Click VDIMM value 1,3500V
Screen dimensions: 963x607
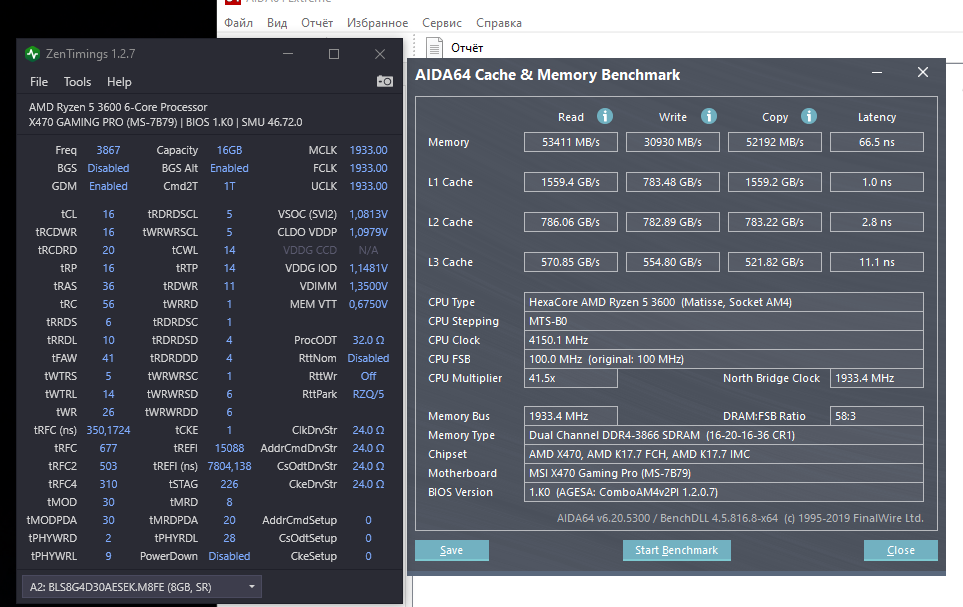click(368, 286)
